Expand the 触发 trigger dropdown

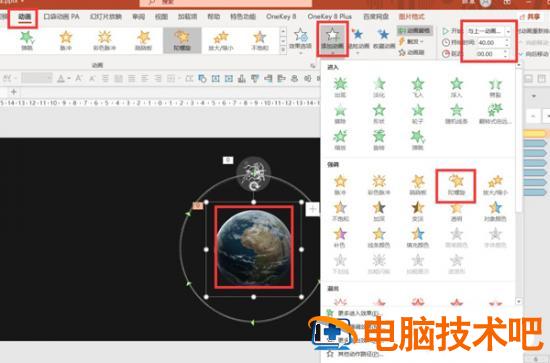coord(411,41)
